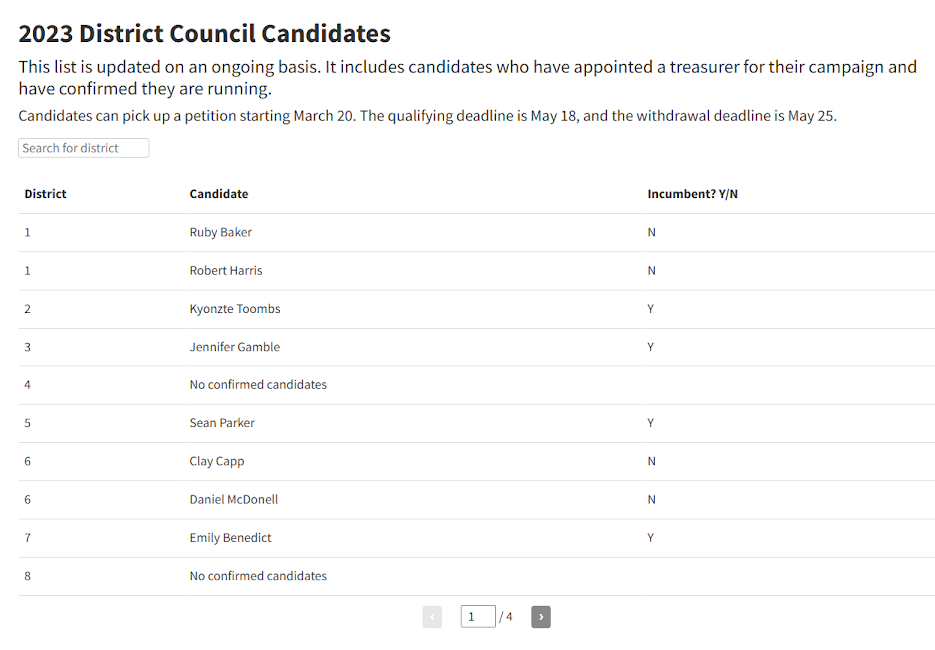Click the qualifying deadline note text
The width and height of the screenshot is (935, 650).
(427, 116)
